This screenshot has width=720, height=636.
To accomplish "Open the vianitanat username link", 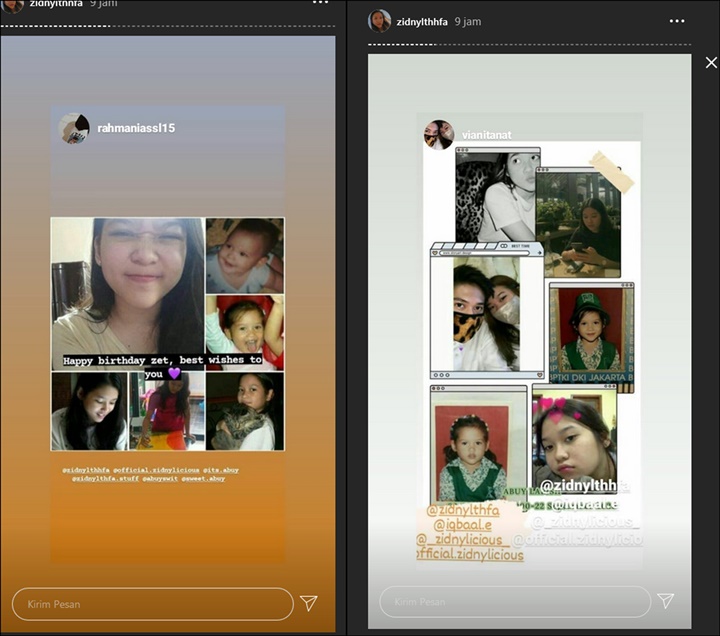I will (x=486, y=135).
